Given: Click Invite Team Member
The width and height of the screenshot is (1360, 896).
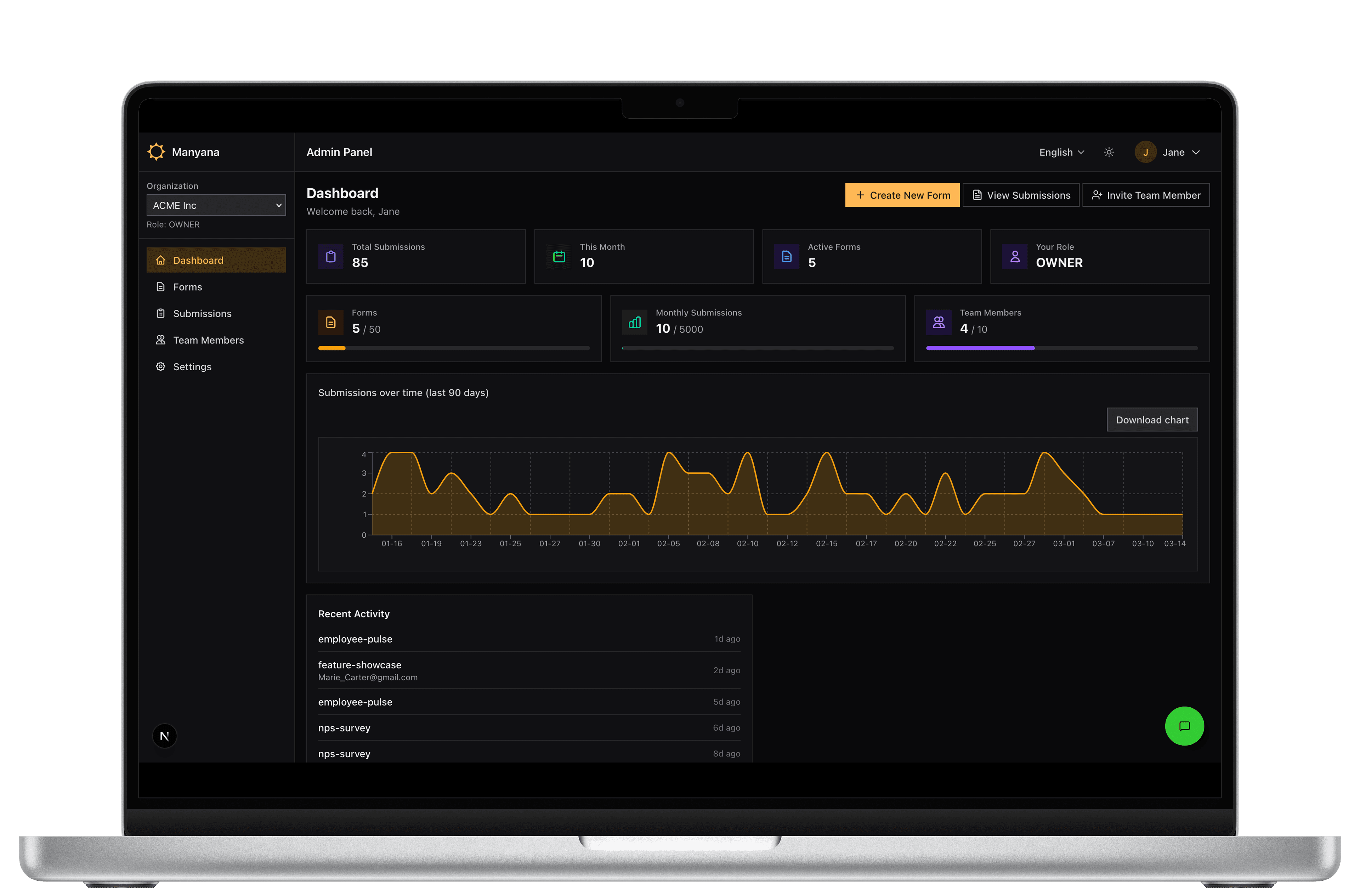Looking at the screenshot, I should (x=1146, y=195).
